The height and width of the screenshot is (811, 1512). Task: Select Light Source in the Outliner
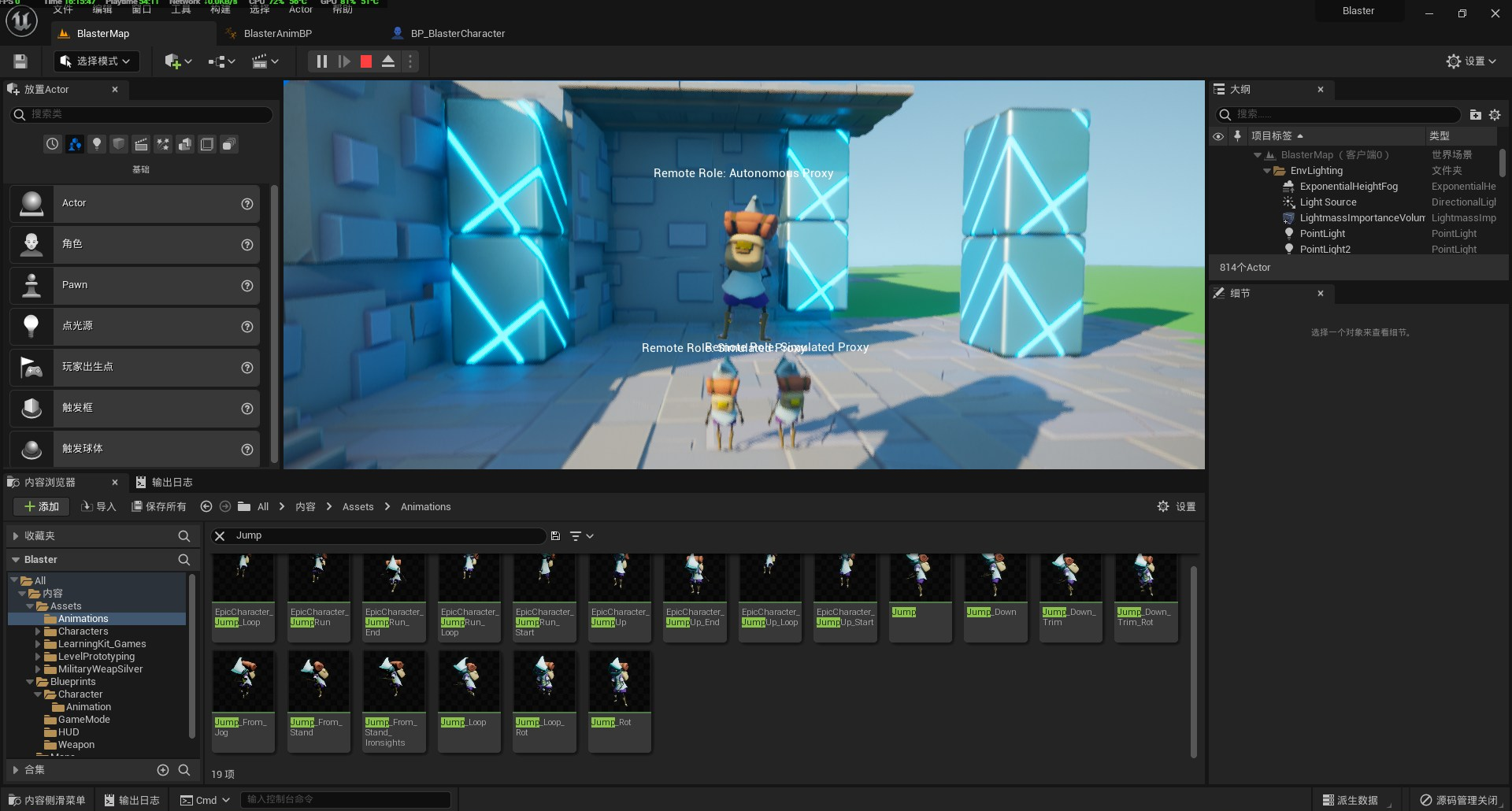[1328, 202]
